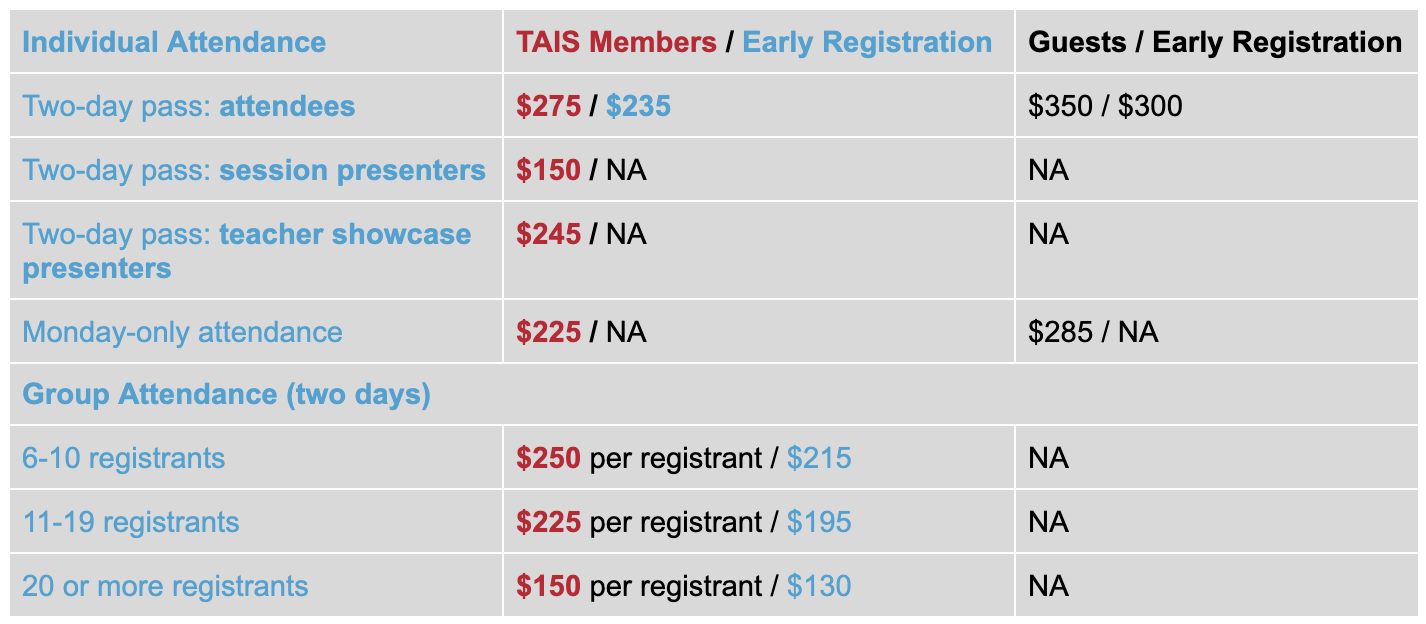Click the $215 early group price
Screen dimensions: 1426x624
pyautogui.click(x=819, y=458)
